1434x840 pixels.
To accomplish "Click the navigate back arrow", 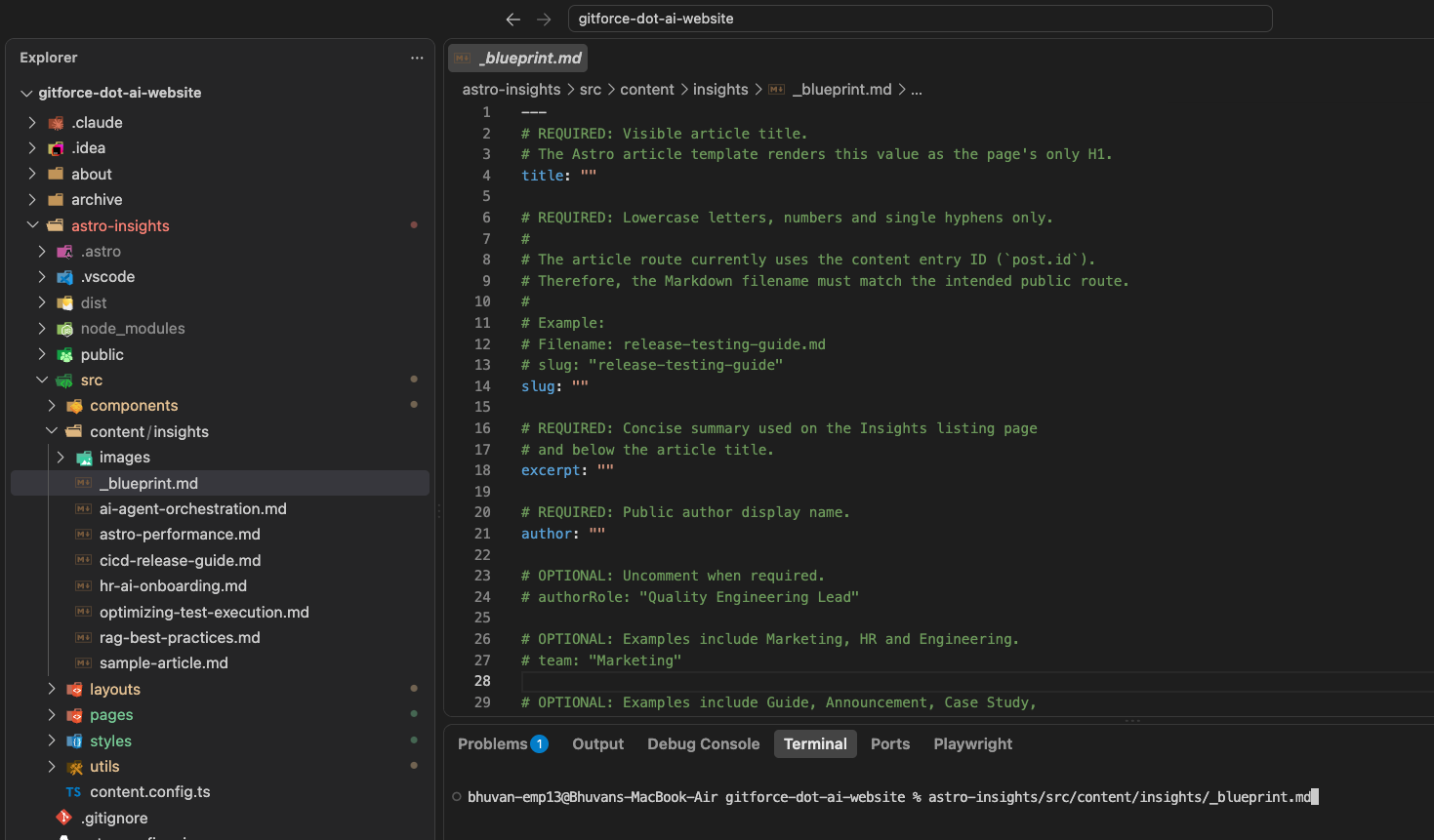I will pyautogui.click(x=513, y=19).
